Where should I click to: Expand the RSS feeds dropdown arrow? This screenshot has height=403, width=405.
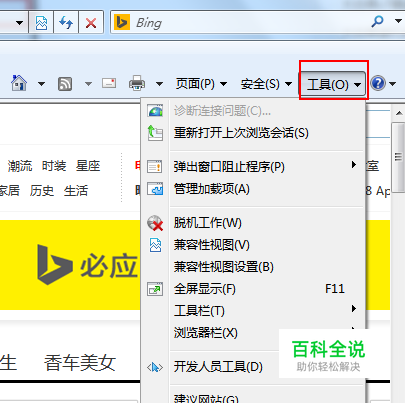[x=88, y=84]
